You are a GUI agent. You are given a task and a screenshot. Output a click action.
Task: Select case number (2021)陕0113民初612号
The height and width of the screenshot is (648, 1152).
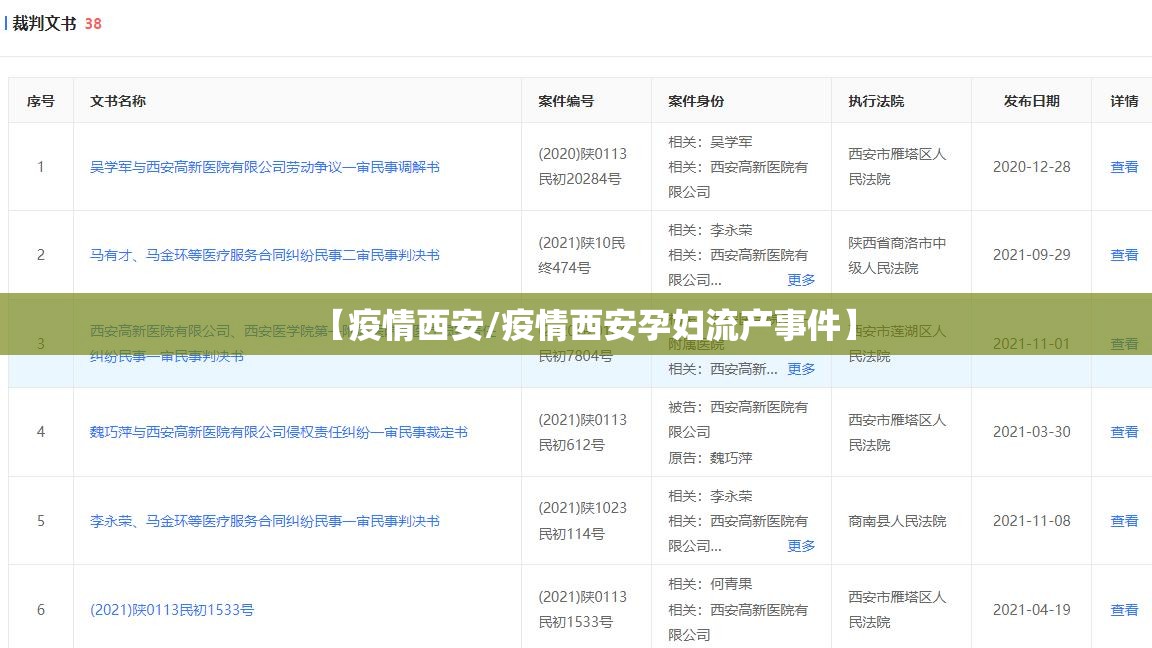click(x=583, y=432)
